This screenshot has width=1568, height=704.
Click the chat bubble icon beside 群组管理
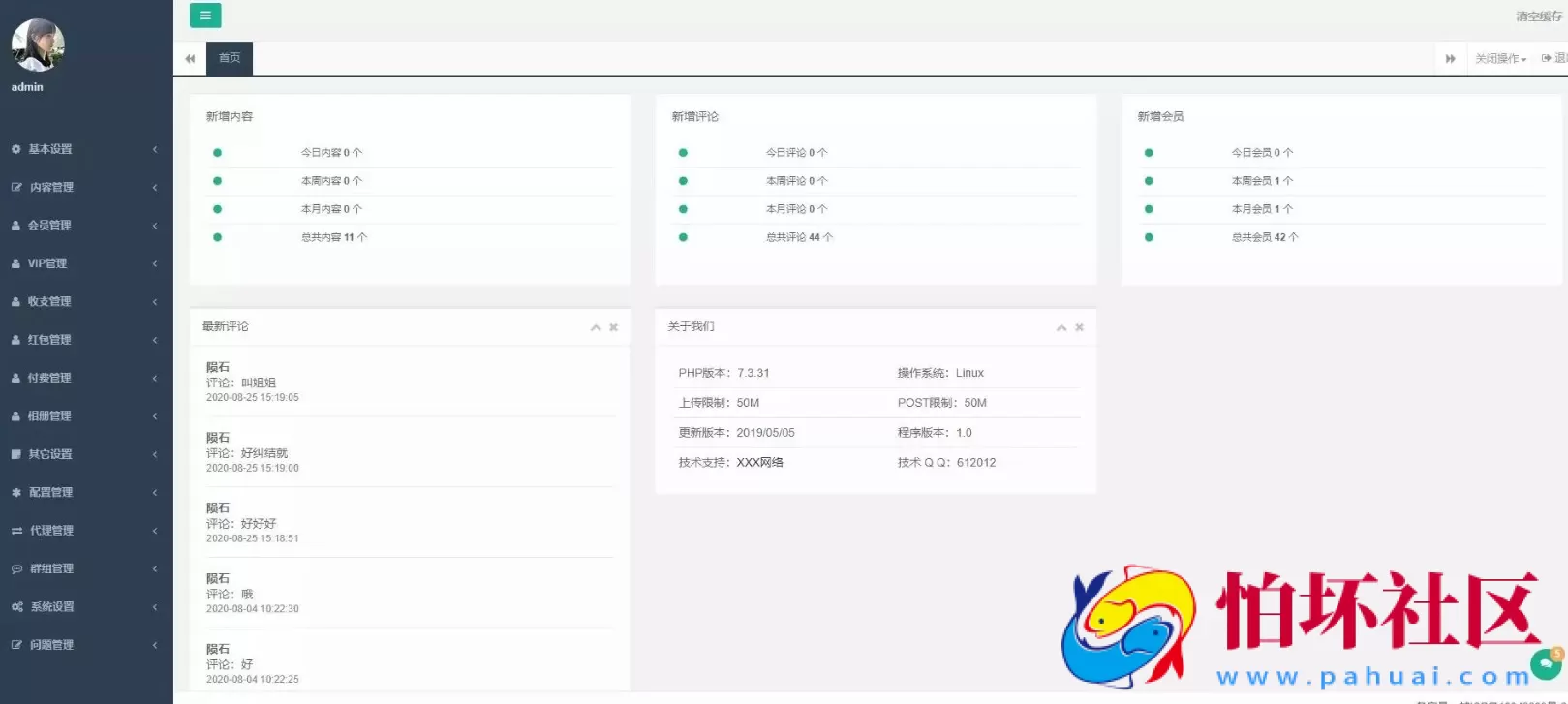[x=16, y=568]
